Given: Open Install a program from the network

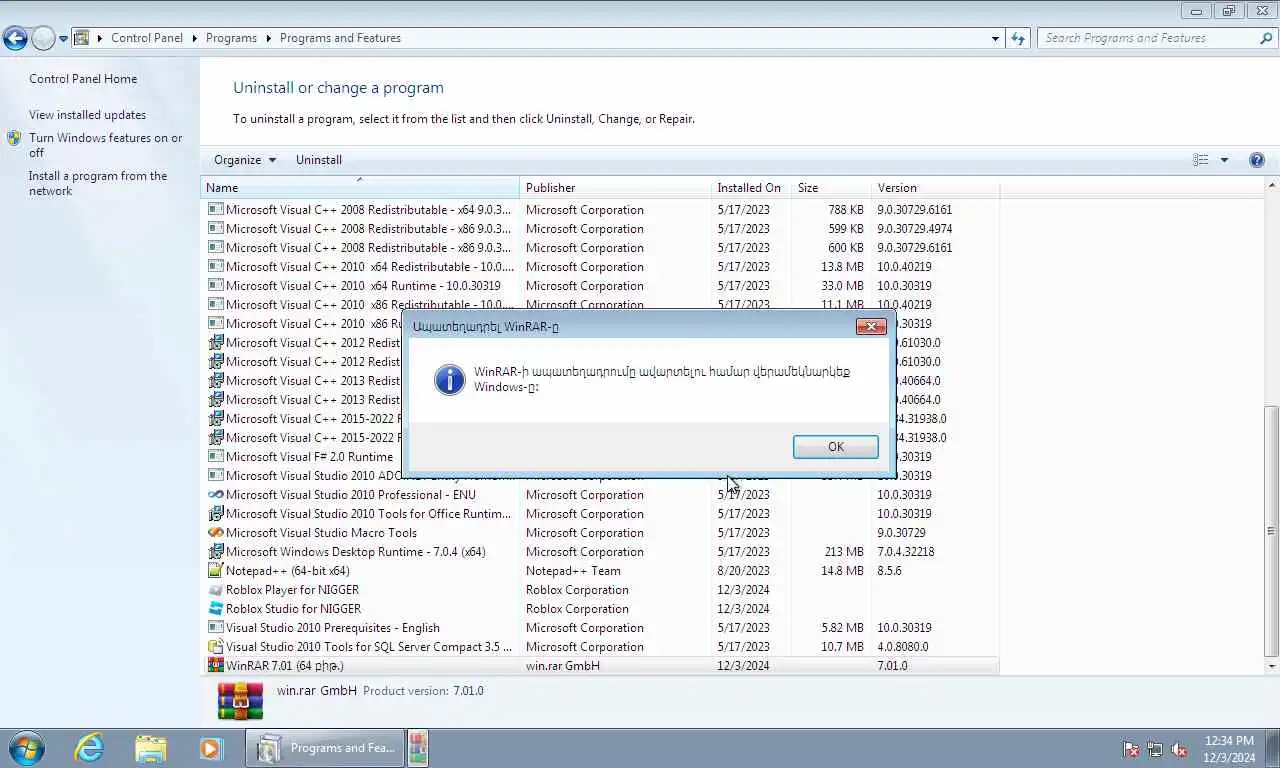Looking at the screenshot, I should pos(98,183).
